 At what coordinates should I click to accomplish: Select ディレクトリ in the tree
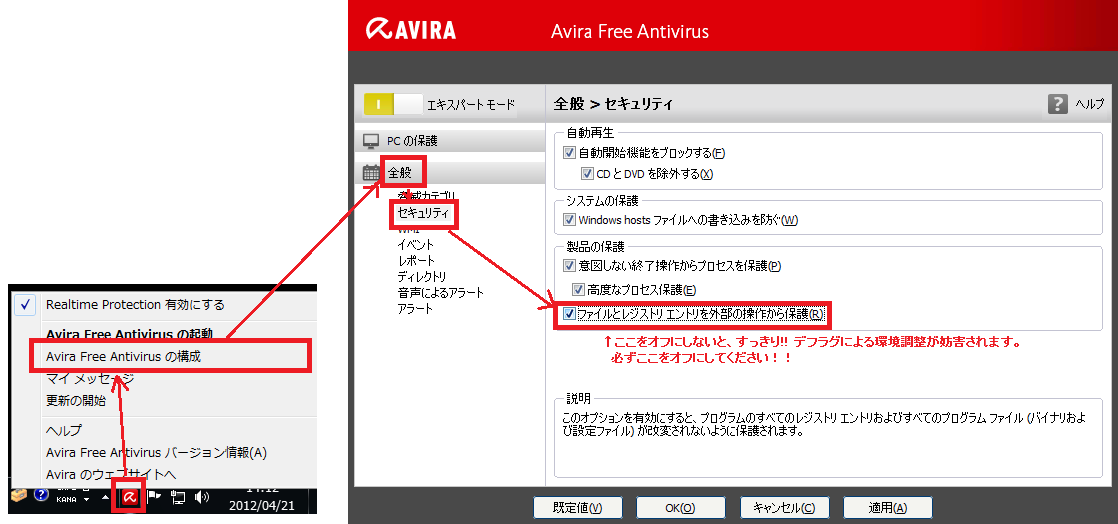(422, 277)
